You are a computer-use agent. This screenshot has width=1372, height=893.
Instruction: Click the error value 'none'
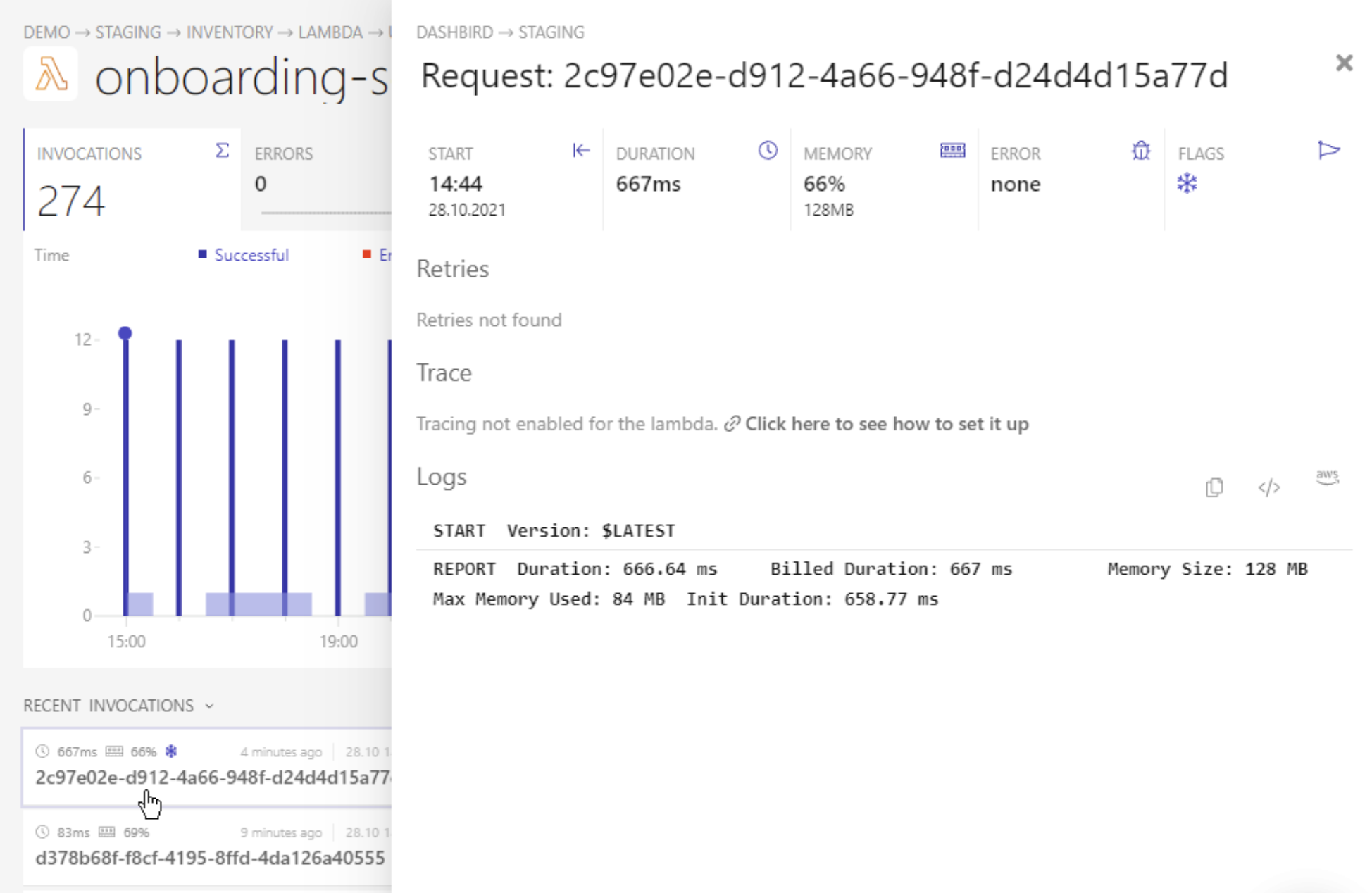(x=1015, y=185)
